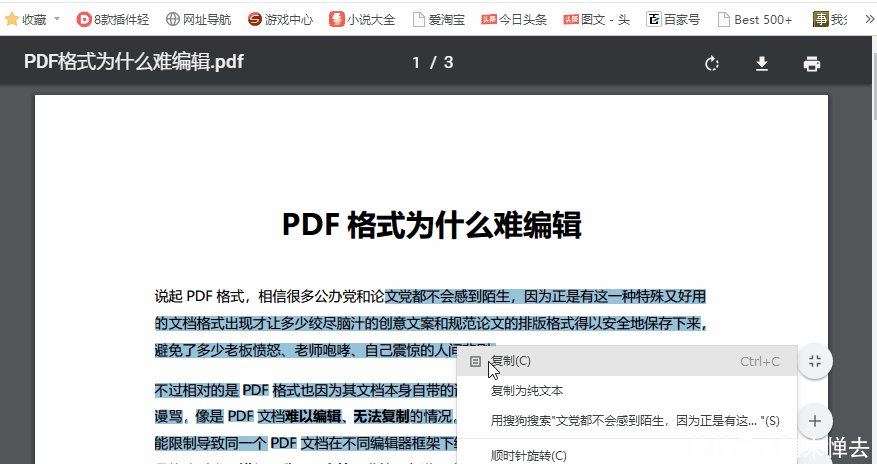Expand the 收藏 dropdown arrow
This screenshot has height=464, width=877.
56,19
